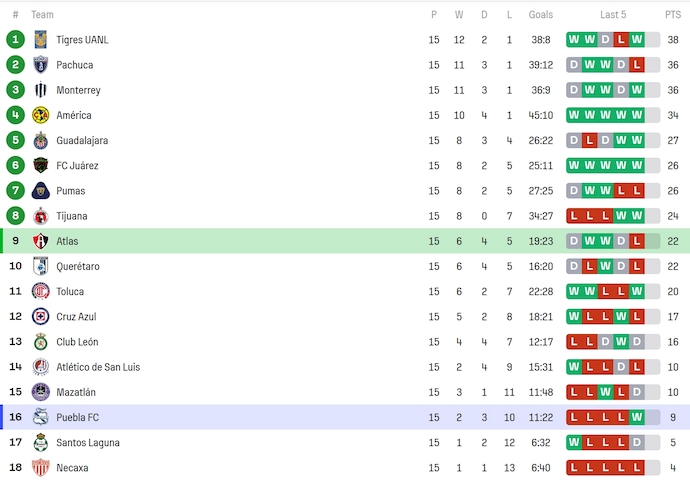Image resolution: width=690 pixels, height=483 pixels.
Task: Select the Santos Laguna team badge
Action: tap(41, 443)
